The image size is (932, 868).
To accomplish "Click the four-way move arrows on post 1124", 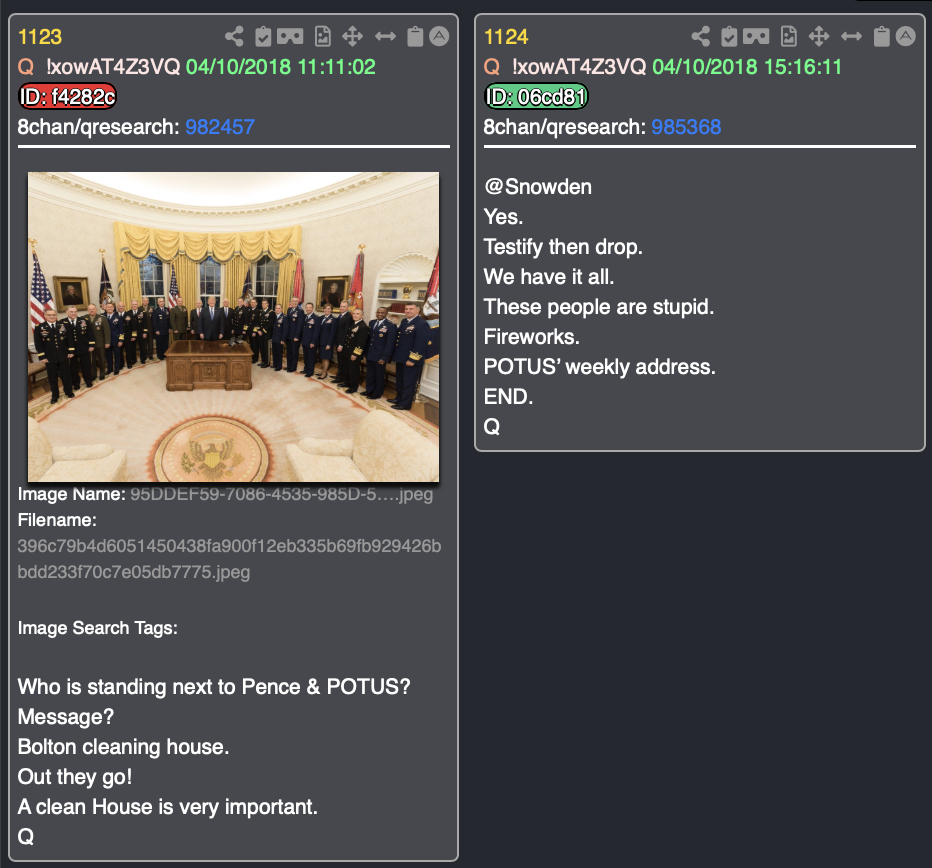I will click(819, 36).
